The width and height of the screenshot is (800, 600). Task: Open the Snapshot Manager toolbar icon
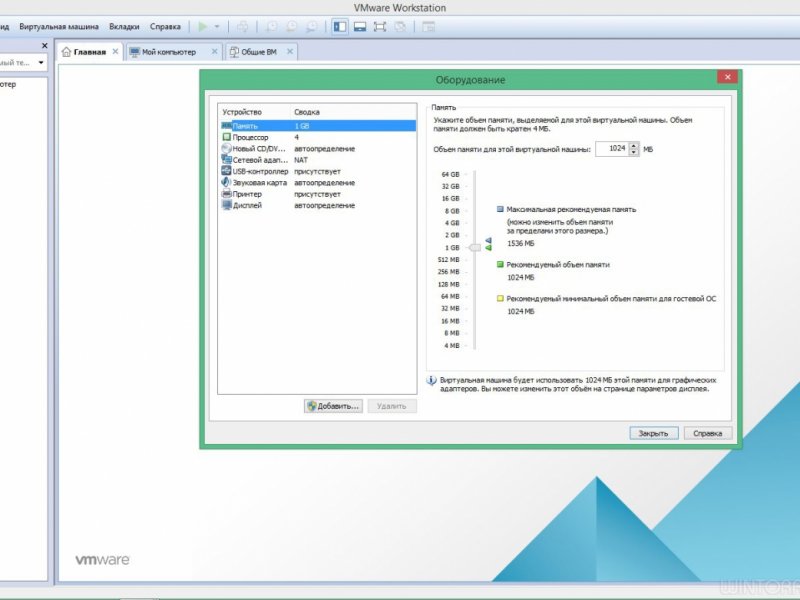(x=311, y=27)
